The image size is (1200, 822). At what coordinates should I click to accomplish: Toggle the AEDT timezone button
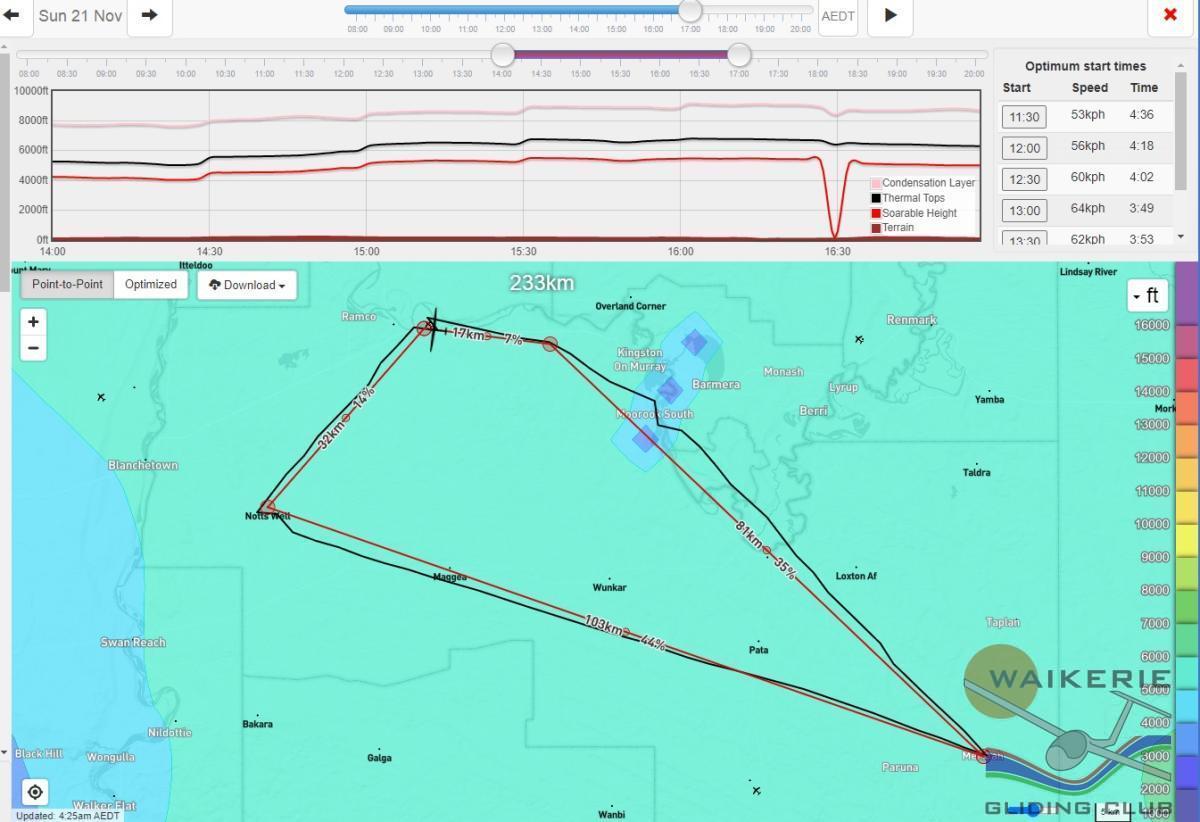tap(837, 16)
